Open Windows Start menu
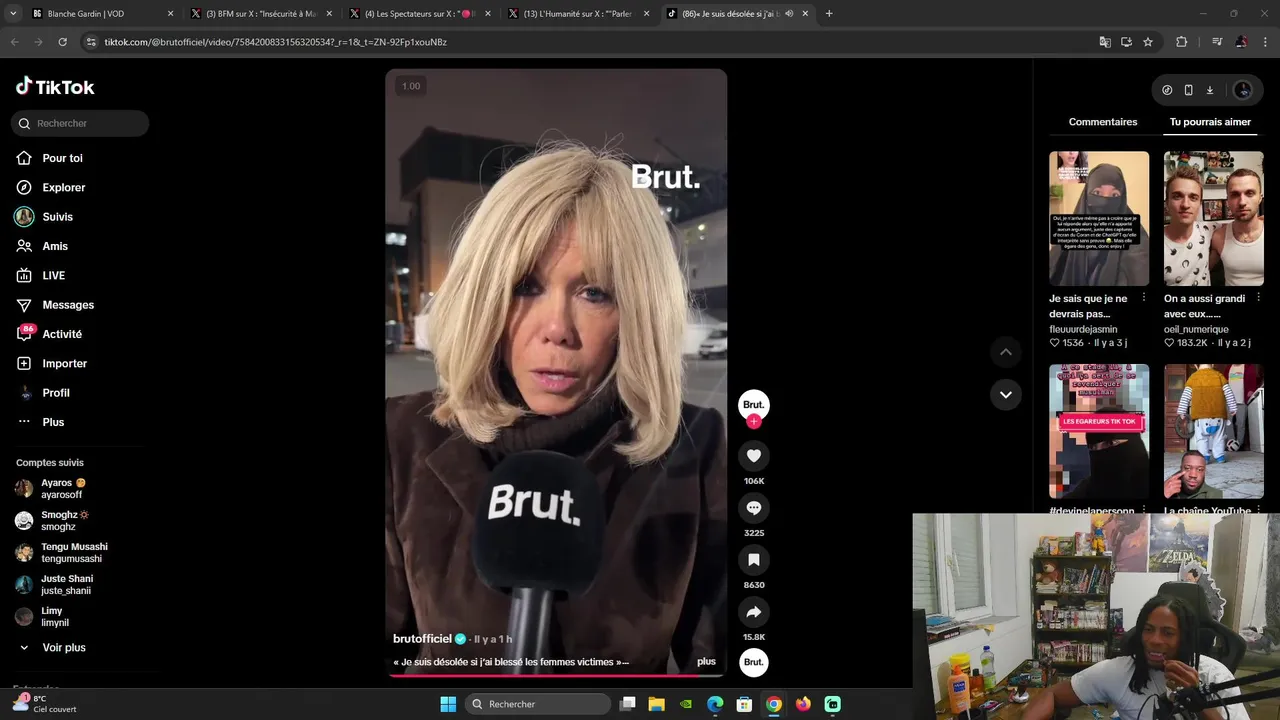The width and height of the screenshot is (1280, 720). coord(448,704)
